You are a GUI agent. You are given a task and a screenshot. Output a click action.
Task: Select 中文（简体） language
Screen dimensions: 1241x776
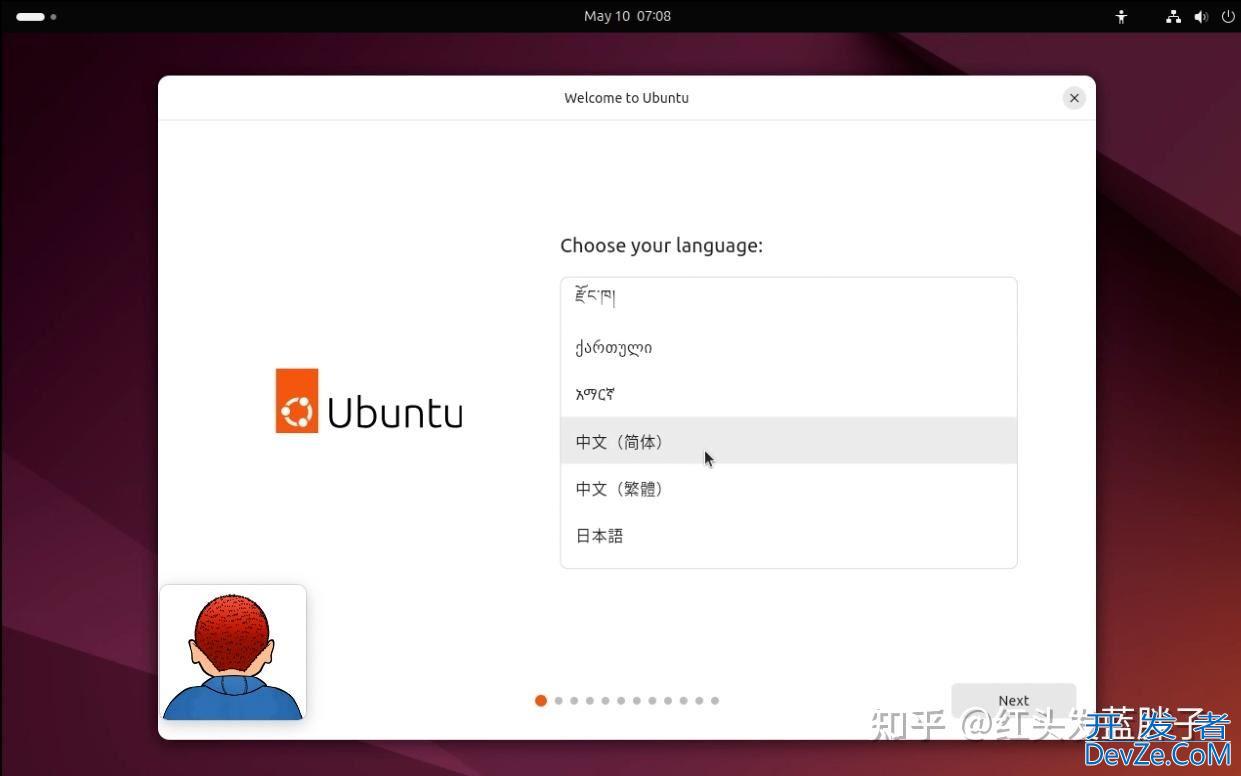tap(789, 441)
